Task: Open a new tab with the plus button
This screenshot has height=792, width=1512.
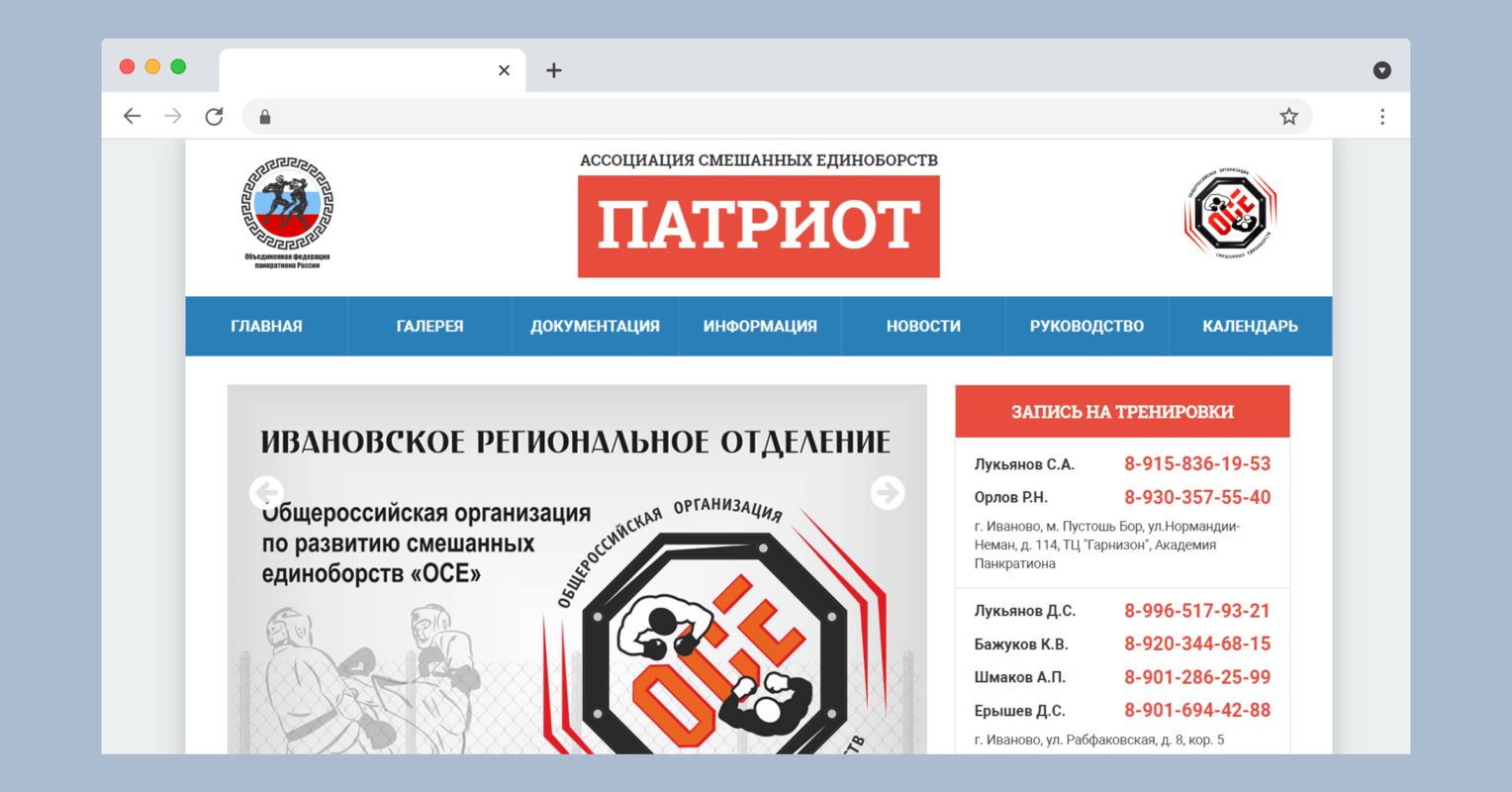Action: click(554, 70)
